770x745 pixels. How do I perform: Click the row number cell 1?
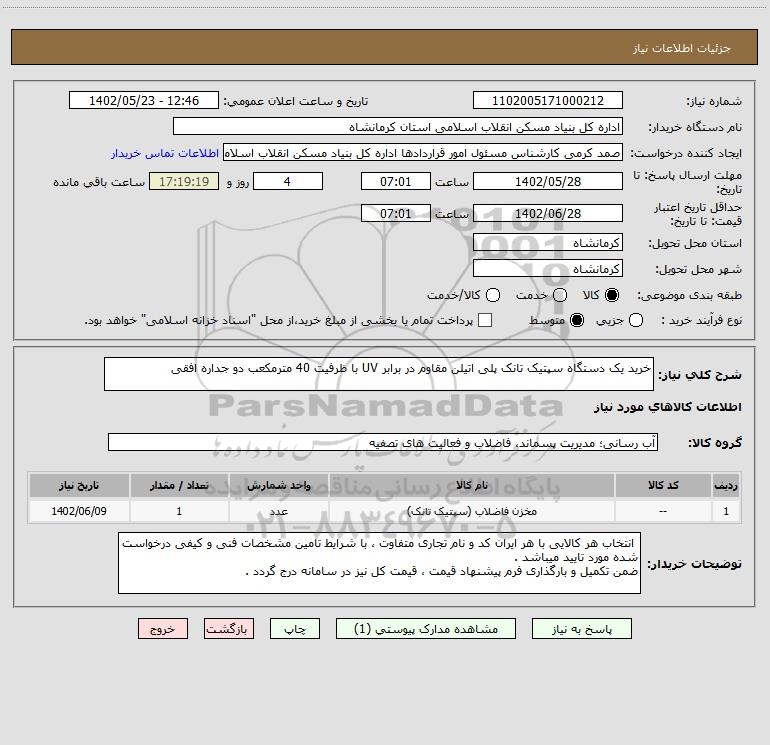[726, 511]
